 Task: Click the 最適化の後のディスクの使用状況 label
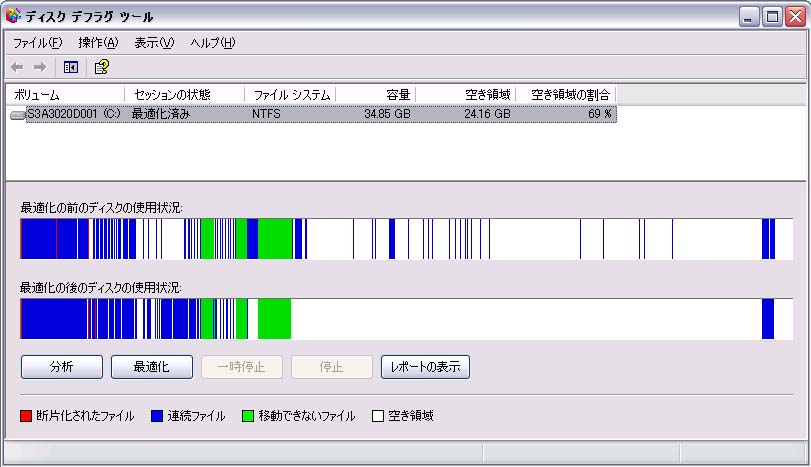pyautogui.click(x=101, y=288)
